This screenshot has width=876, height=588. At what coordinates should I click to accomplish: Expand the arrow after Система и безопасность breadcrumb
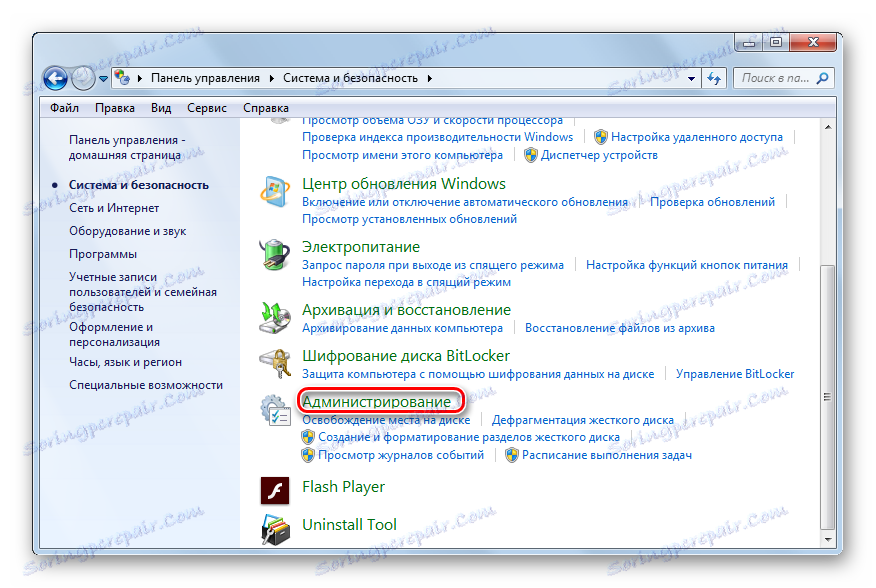(x=430, y=78)
